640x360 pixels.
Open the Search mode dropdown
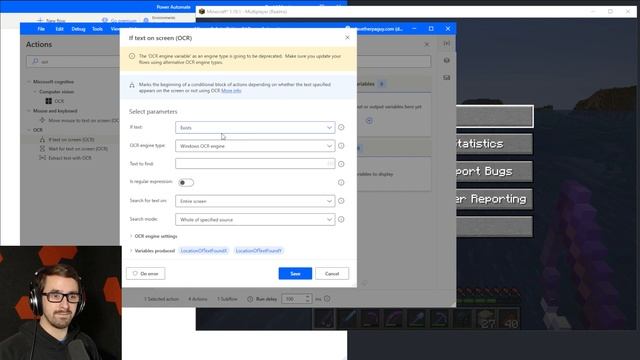pyautogui.click(x=255, y=219)
